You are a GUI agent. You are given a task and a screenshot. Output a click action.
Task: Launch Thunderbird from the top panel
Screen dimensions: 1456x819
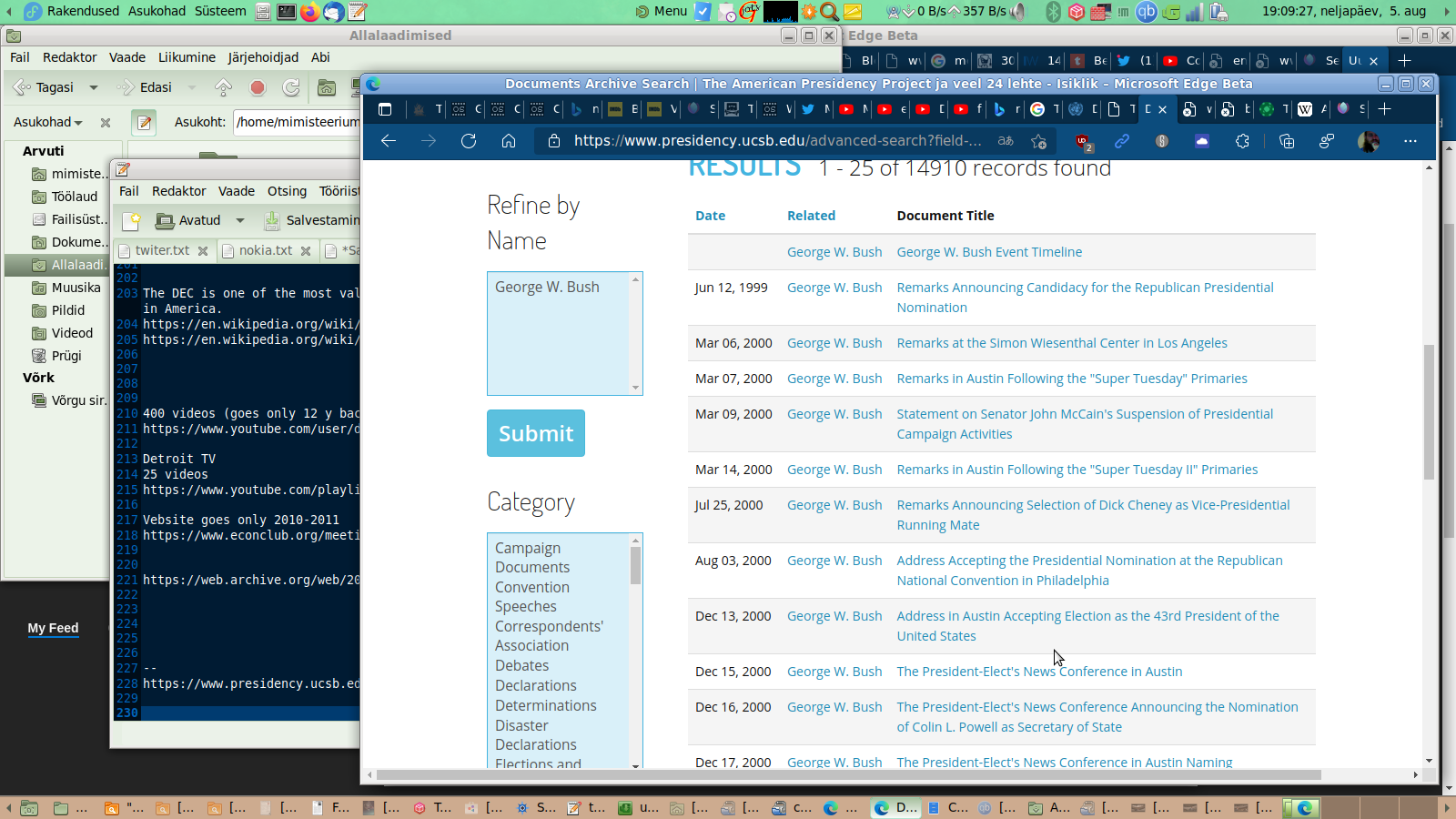334,11
